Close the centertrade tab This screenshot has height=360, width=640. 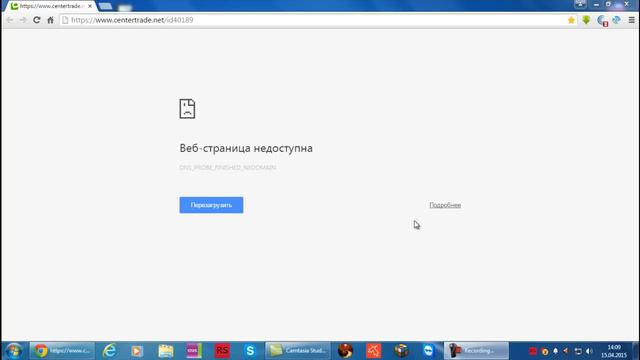[90, 6]
